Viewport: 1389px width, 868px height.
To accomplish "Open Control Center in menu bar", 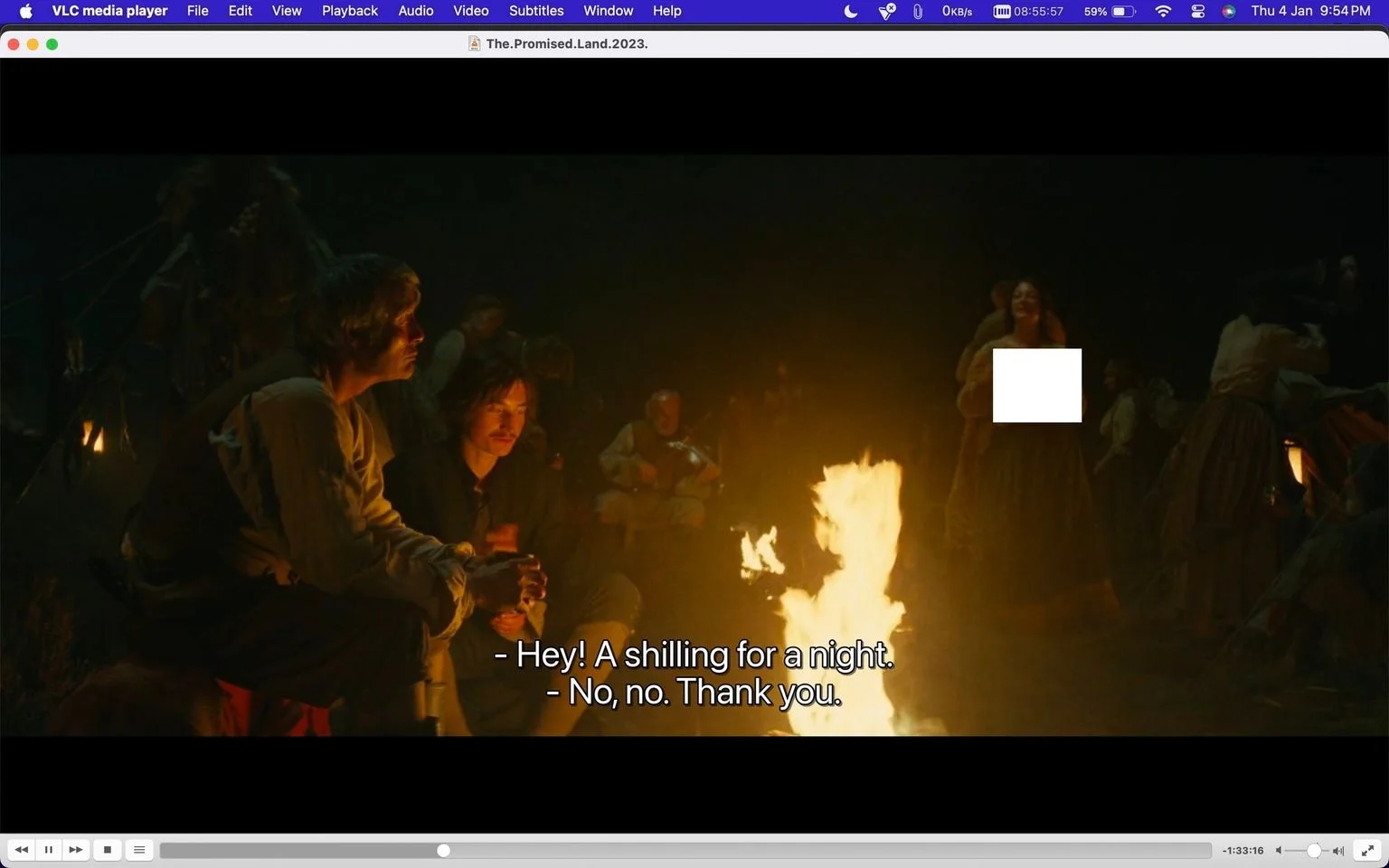I will (1198, 11).
